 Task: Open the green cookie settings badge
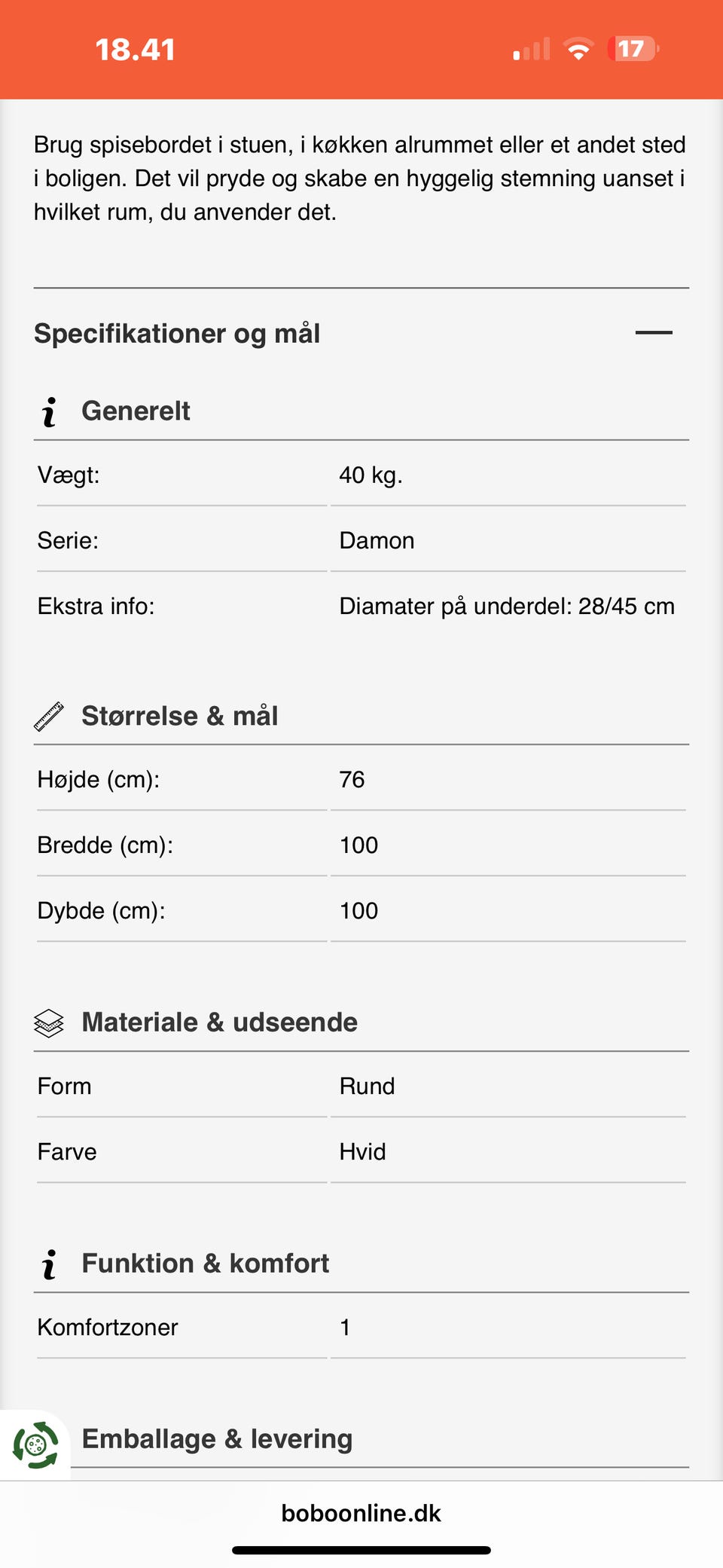pos(35,1445)
